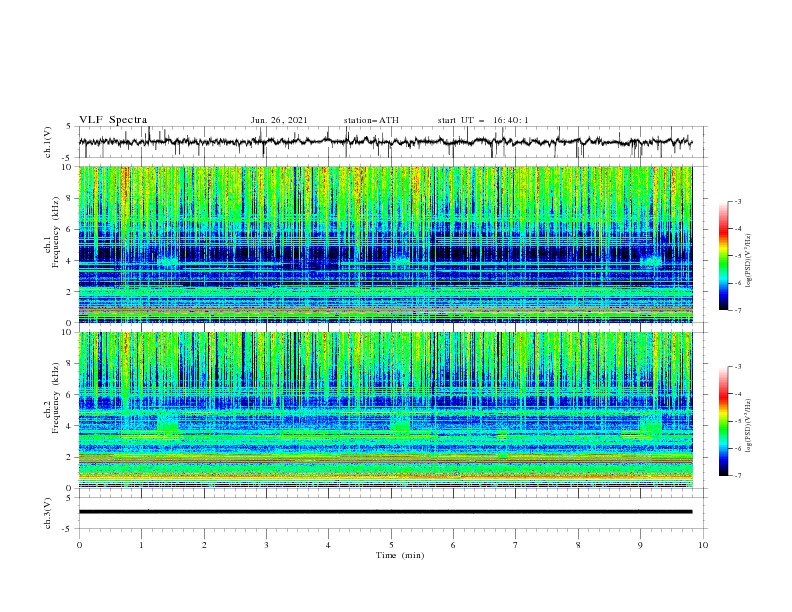Click the ch.1(V) waveform axis label
Image resolution: width=792 pixels, height=612 pixels.
pos(48,142)
